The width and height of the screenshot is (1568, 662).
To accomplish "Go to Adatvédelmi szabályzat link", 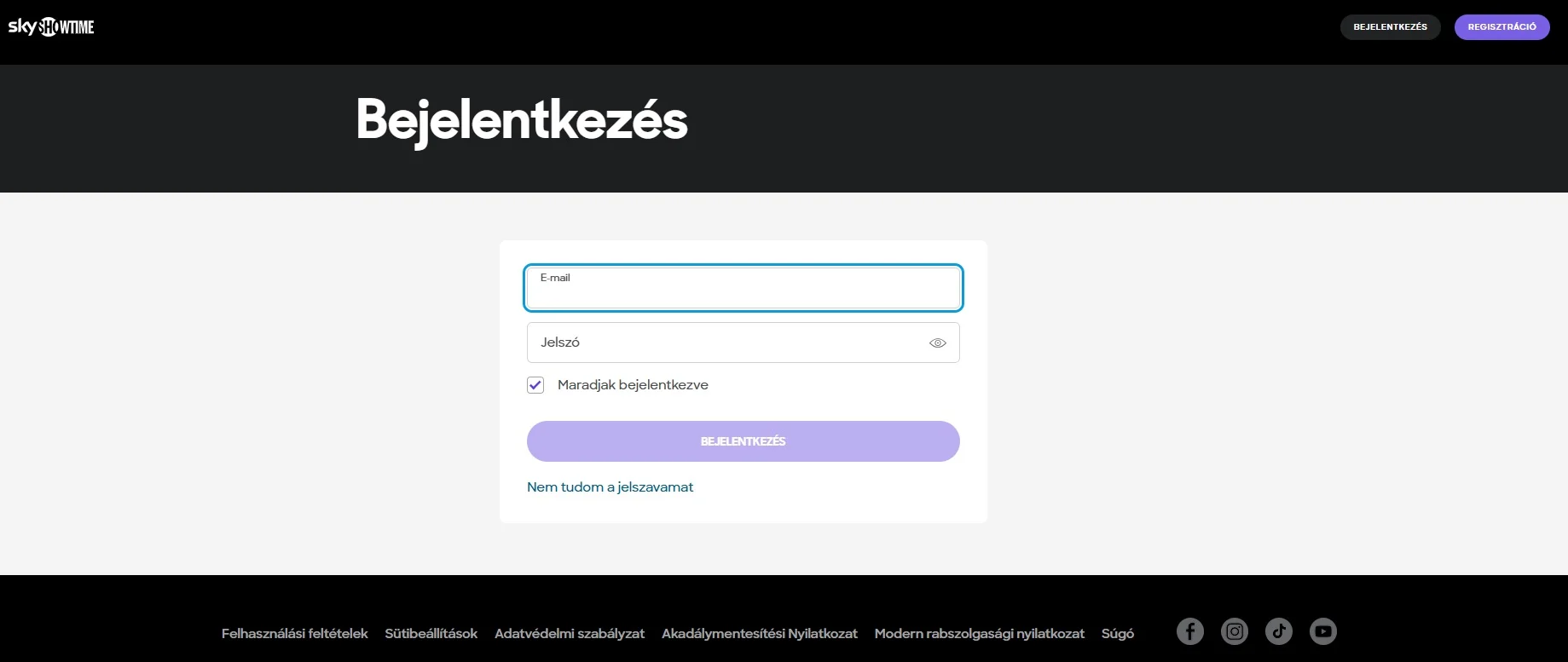I will (x=570, y=634).
